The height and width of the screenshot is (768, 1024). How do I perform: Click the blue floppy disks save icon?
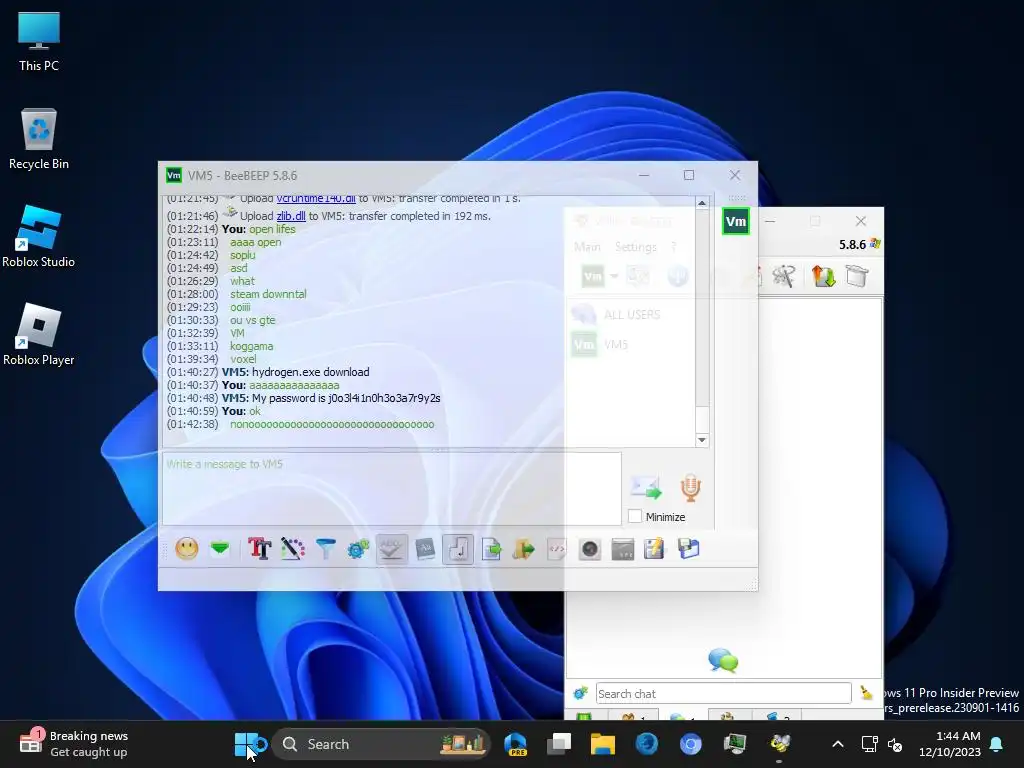tap(688, 549)
